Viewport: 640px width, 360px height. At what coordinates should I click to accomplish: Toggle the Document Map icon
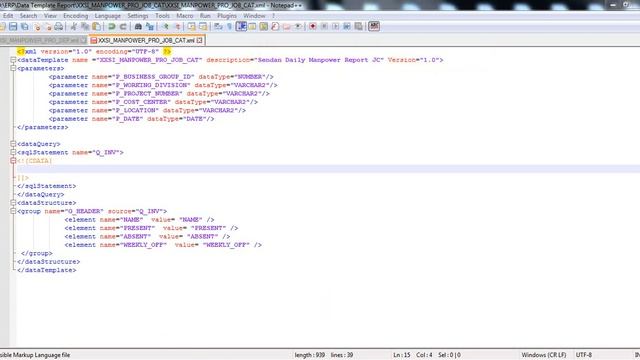[264, 27]
